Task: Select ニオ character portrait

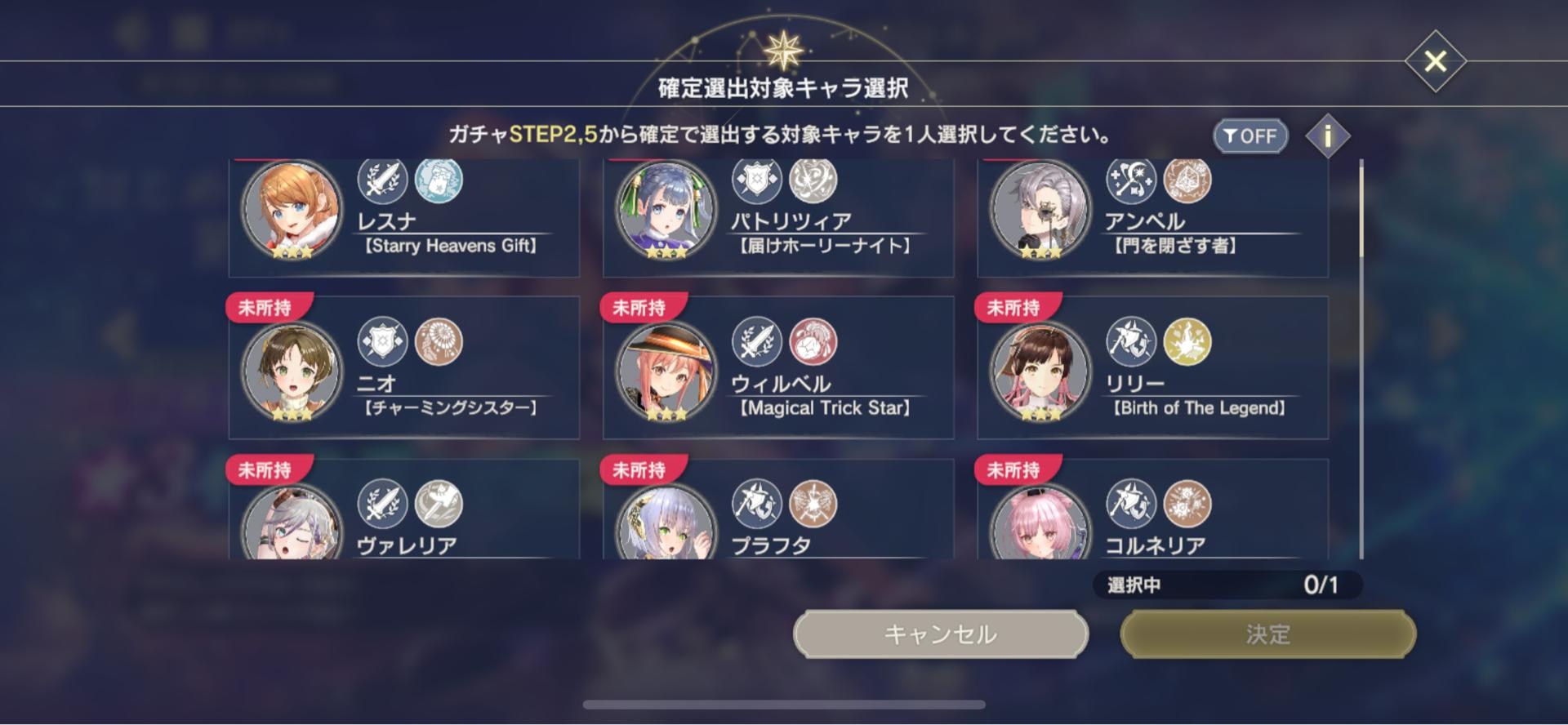Action: 292,371
